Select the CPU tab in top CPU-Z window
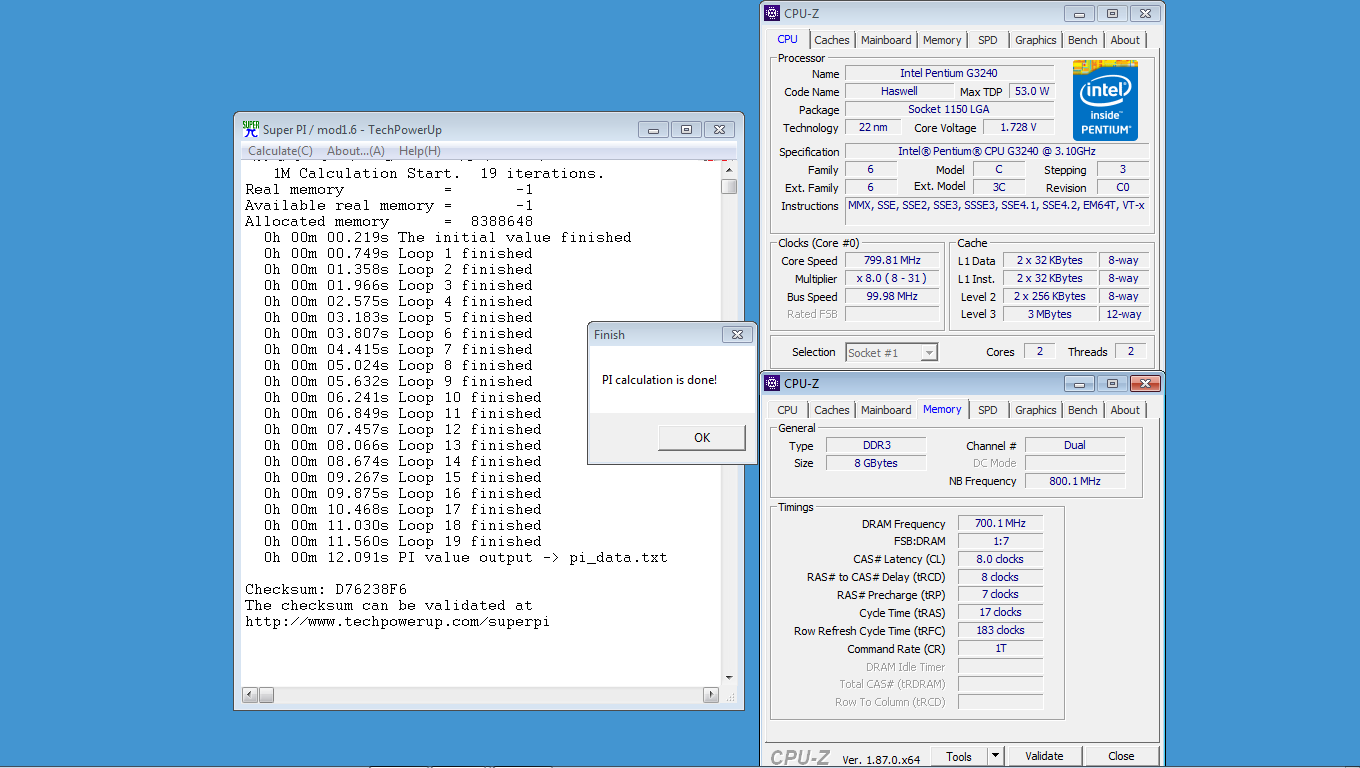This screenshot has height=768, width=1360. pyautogui.click(x=788, y=40)
